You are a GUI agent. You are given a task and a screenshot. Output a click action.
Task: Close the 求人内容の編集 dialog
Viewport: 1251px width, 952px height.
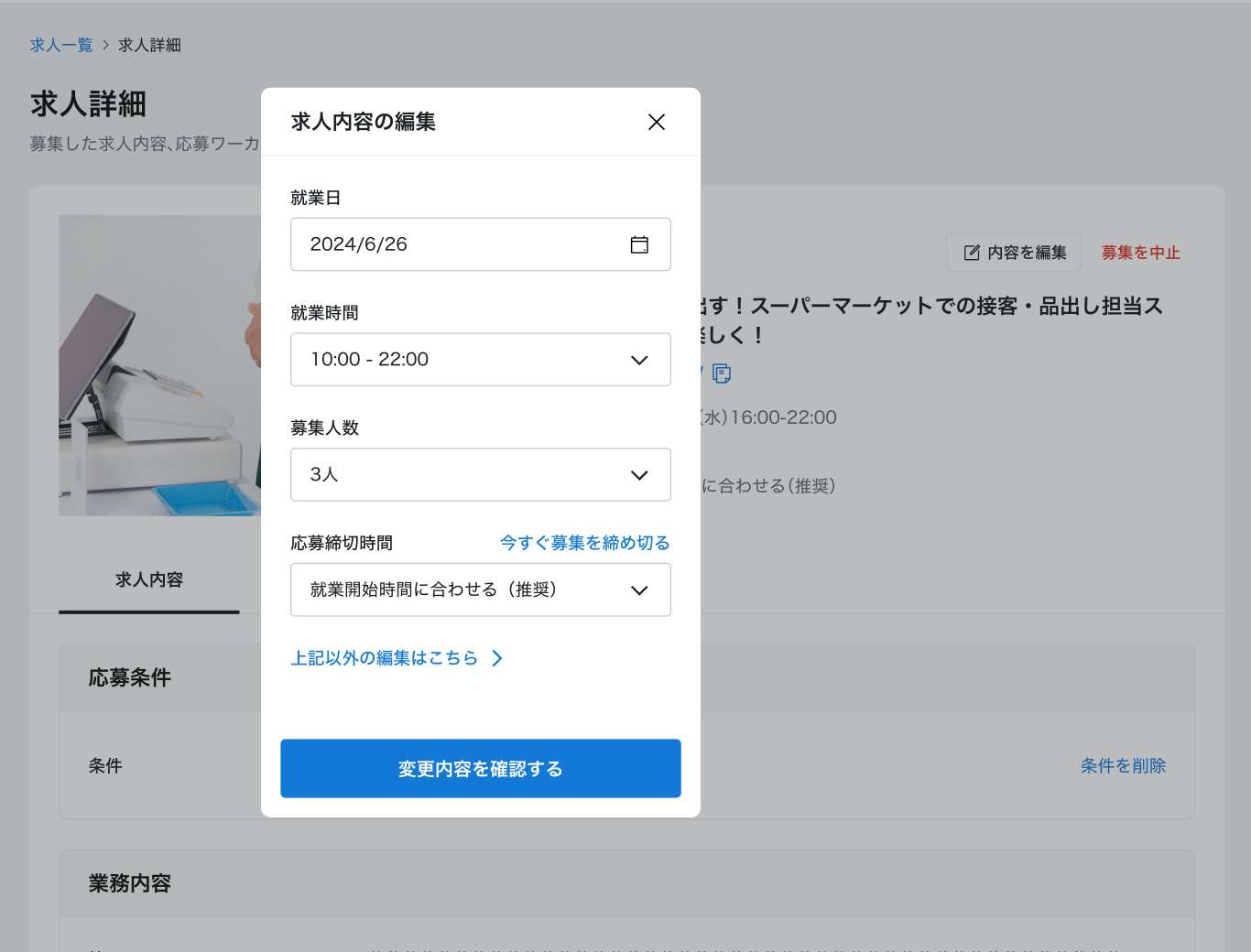point(656,122)
